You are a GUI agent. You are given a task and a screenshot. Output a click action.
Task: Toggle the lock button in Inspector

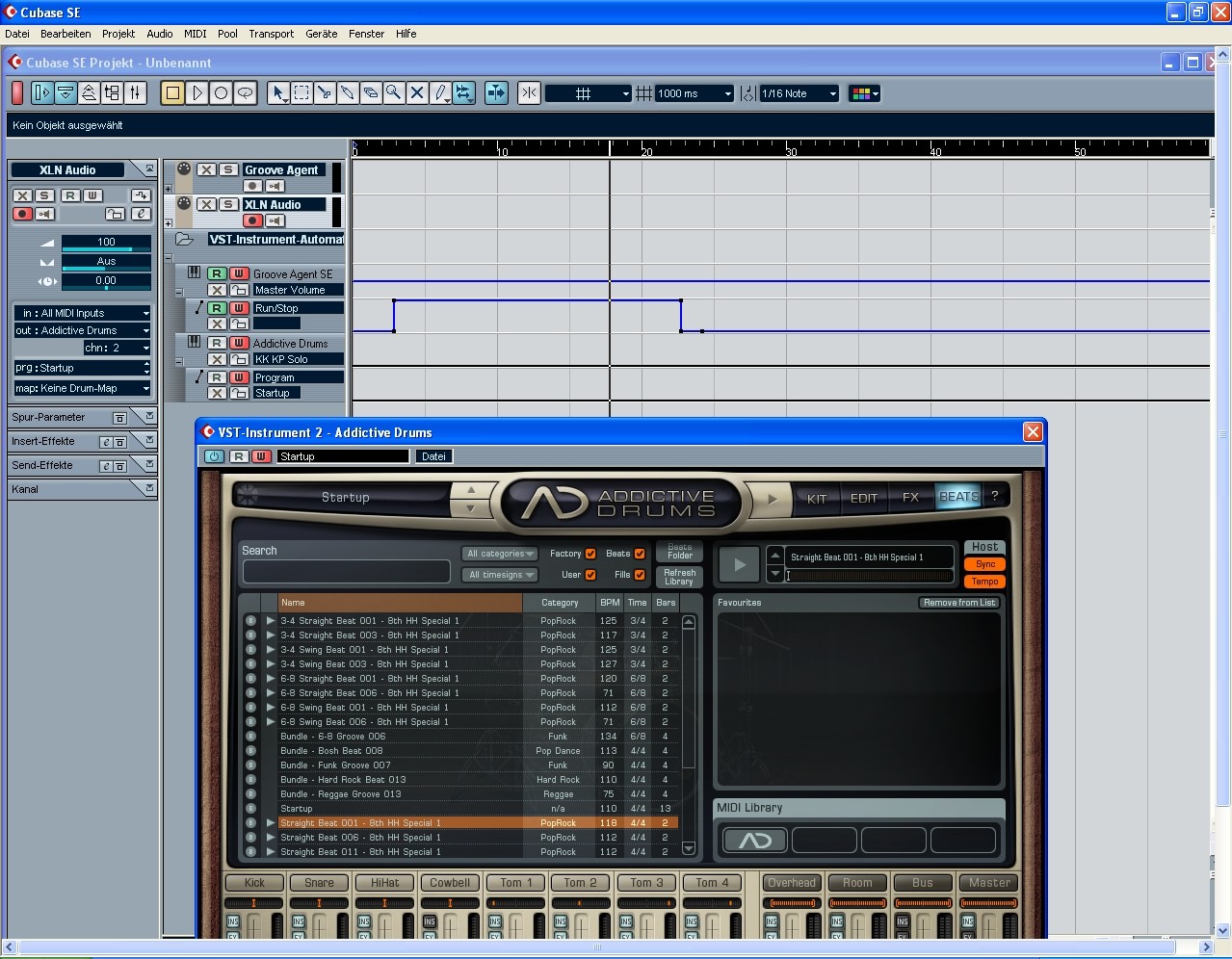point(115,214)
